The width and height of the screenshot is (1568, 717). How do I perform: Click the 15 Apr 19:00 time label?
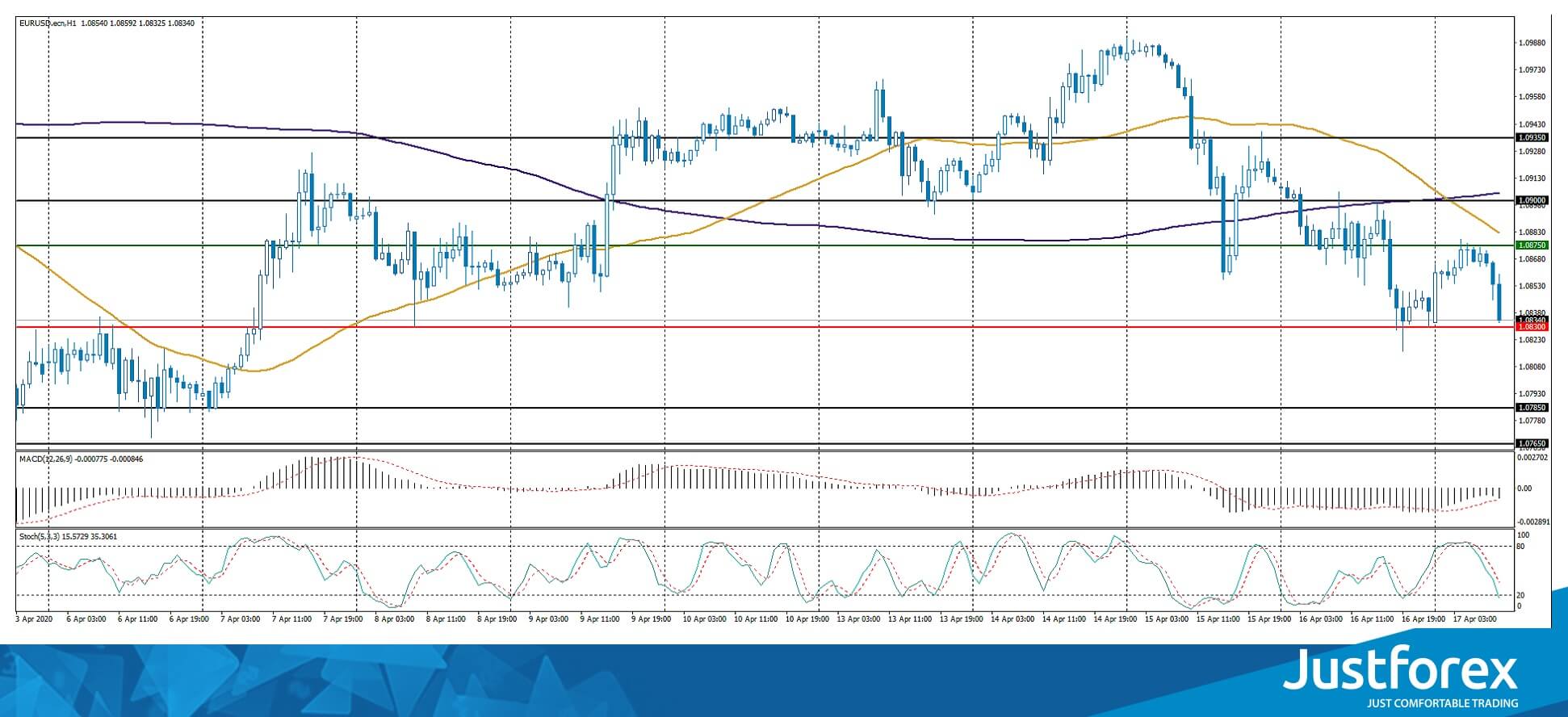click(1271, 619)
